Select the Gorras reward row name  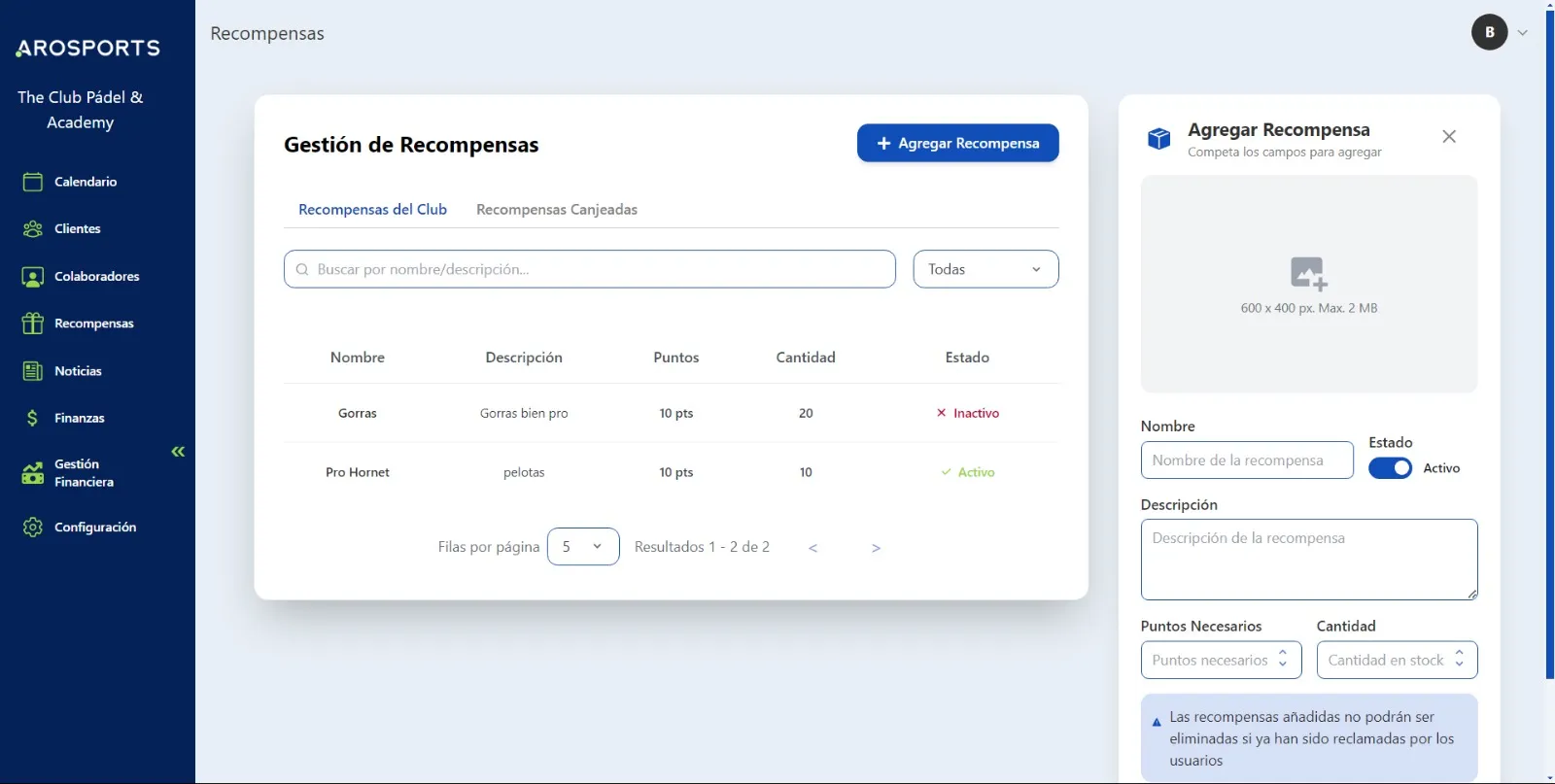pyautogui.click(x=358, y=414)
